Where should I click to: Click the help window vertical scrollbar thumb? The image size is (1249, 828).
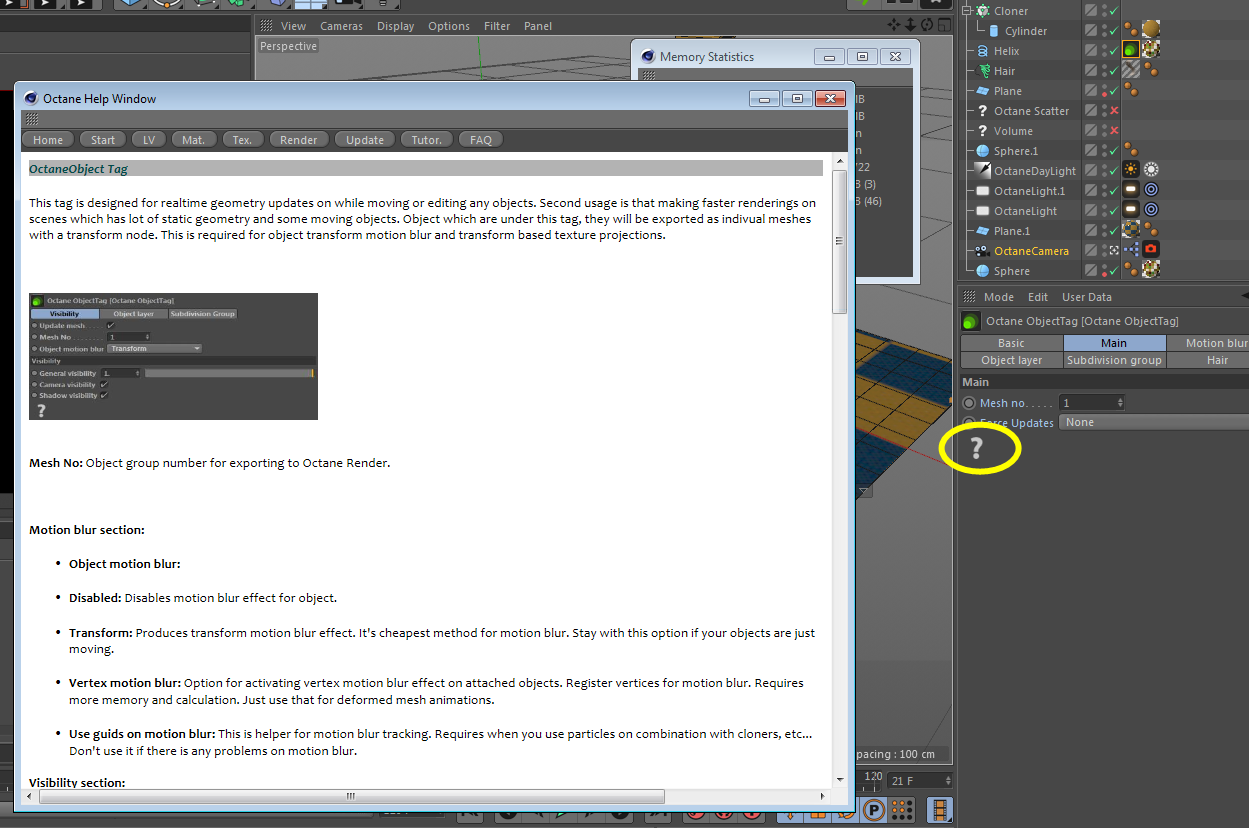840,242
